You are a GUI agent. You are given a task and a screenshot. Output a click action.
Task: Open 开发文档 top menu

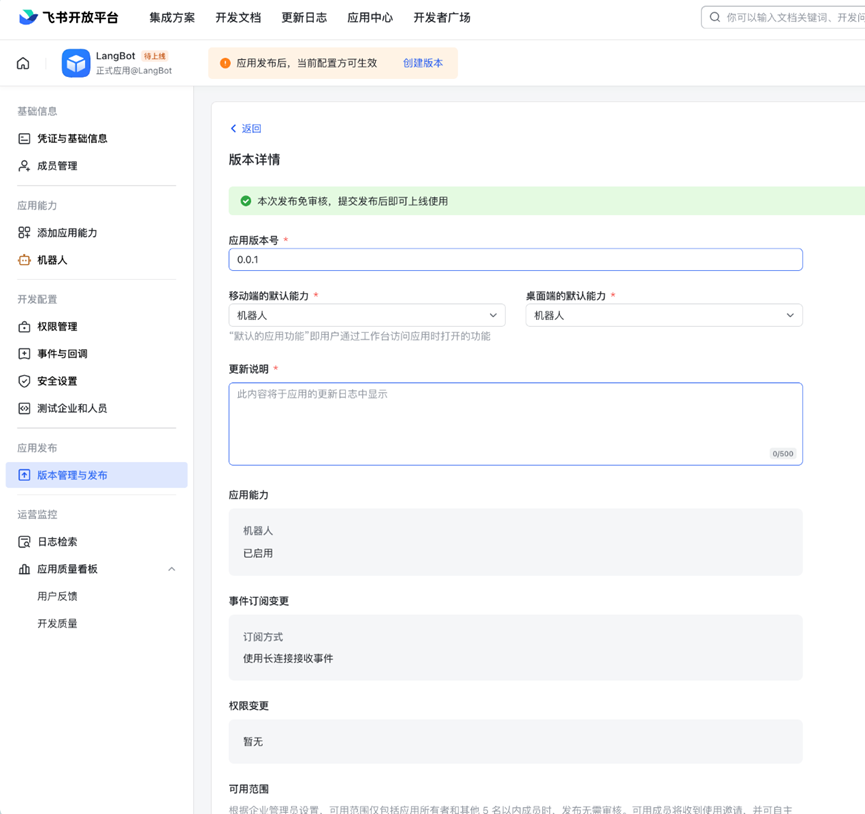238,18
